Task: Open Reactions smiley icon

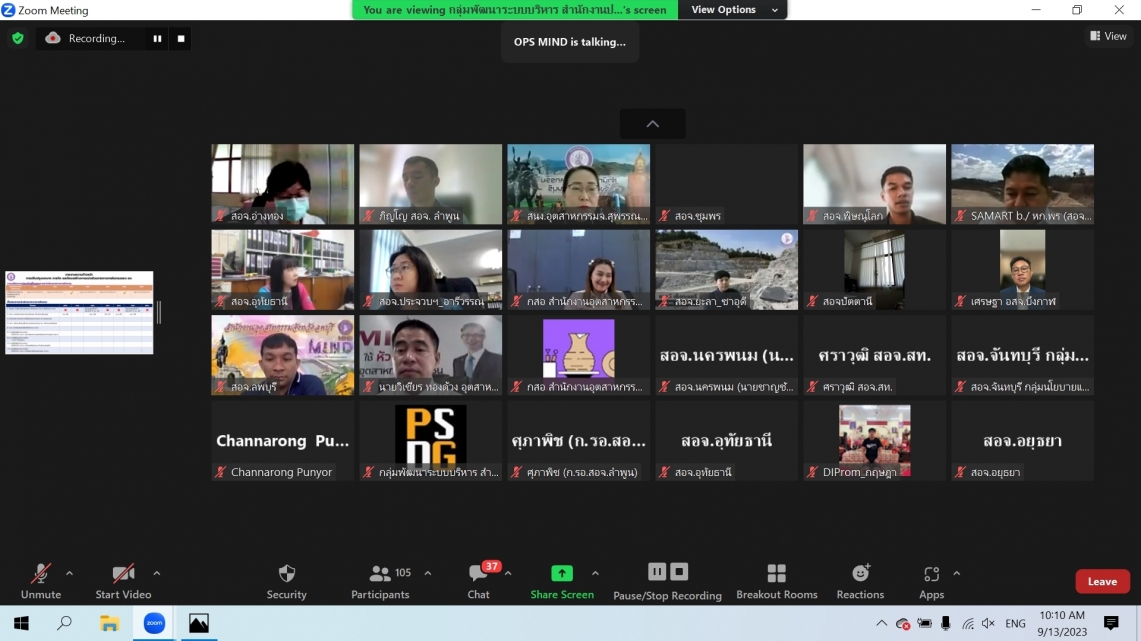Action: pyautogui.click(x=860, y=573)
